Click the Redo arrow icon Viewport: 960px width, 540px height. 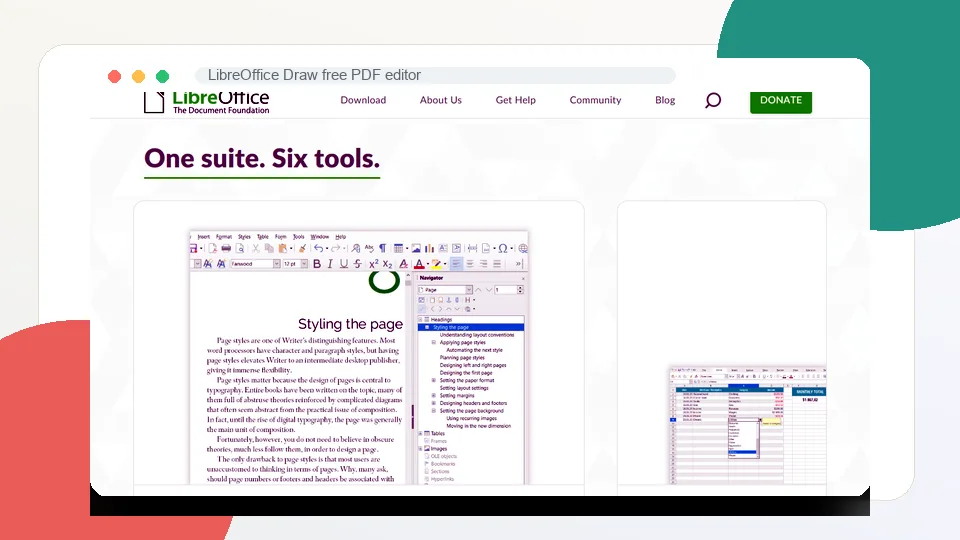coord(336,248)
